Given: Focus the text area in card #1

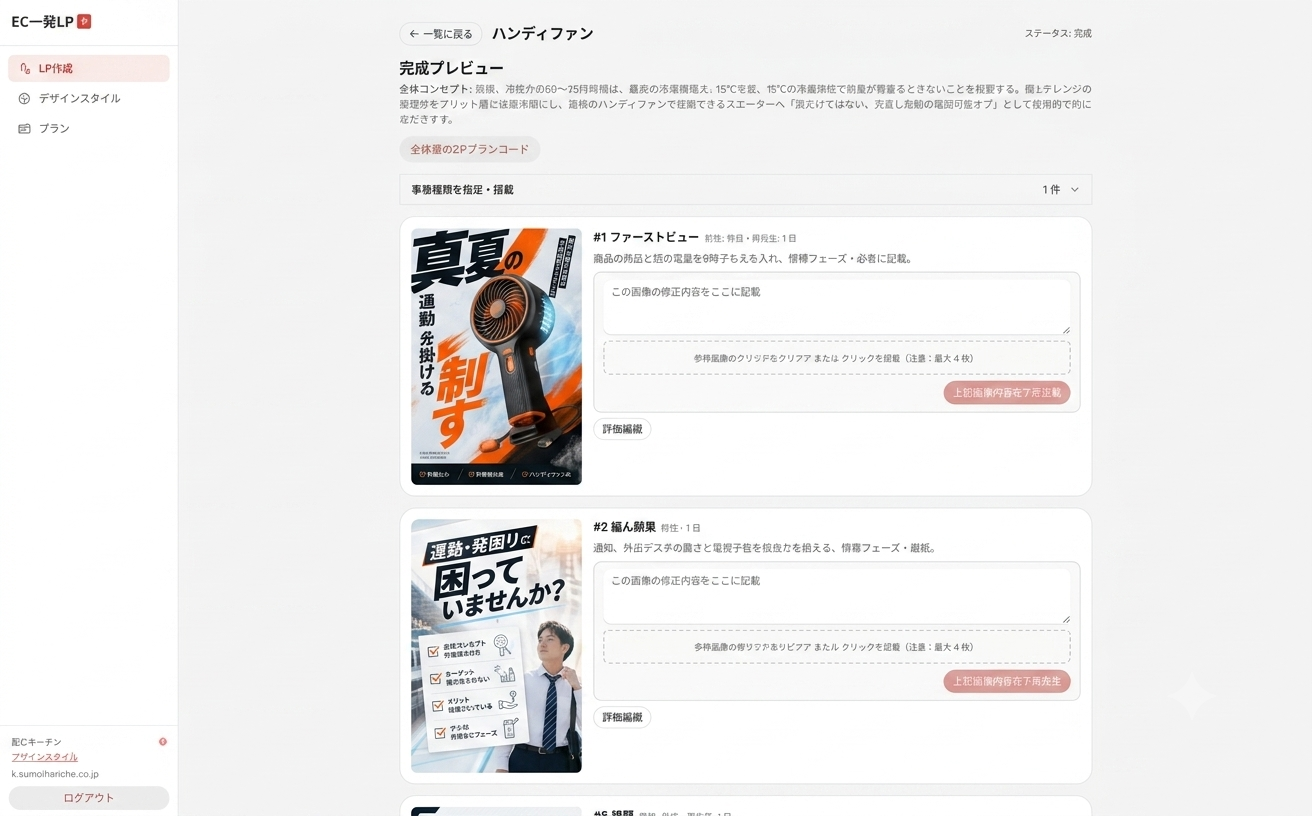Looking at the screenshot, I should (x=837, y=307).
